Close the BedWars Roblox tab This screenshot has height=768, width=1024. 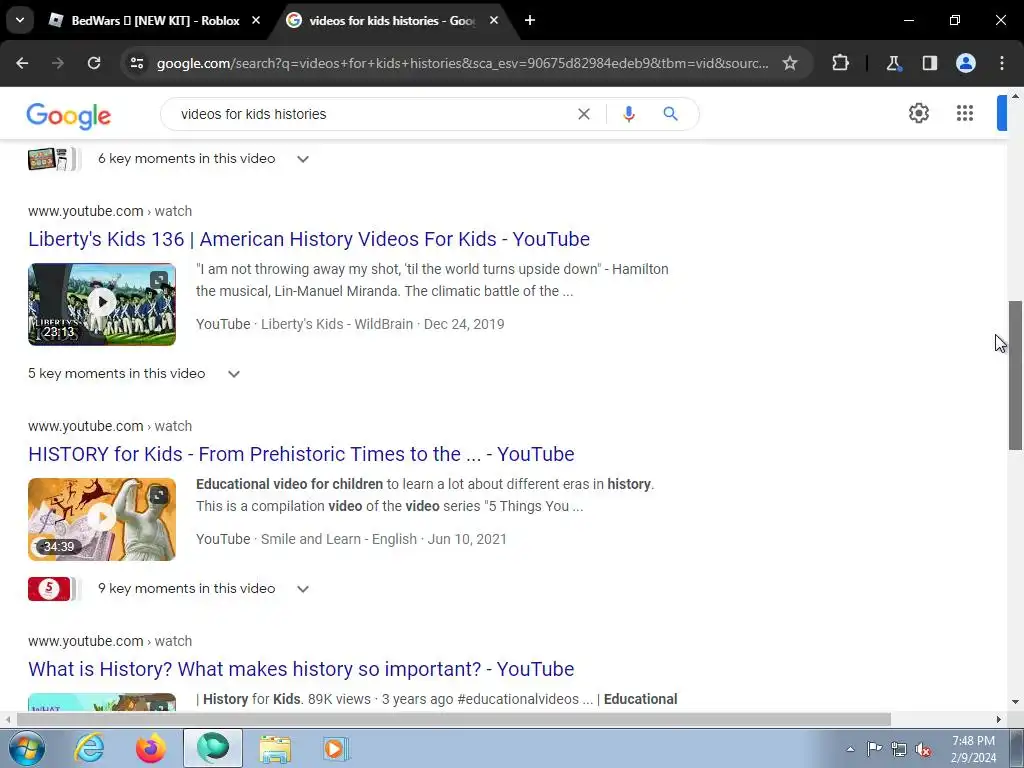(x=256, y=20)
